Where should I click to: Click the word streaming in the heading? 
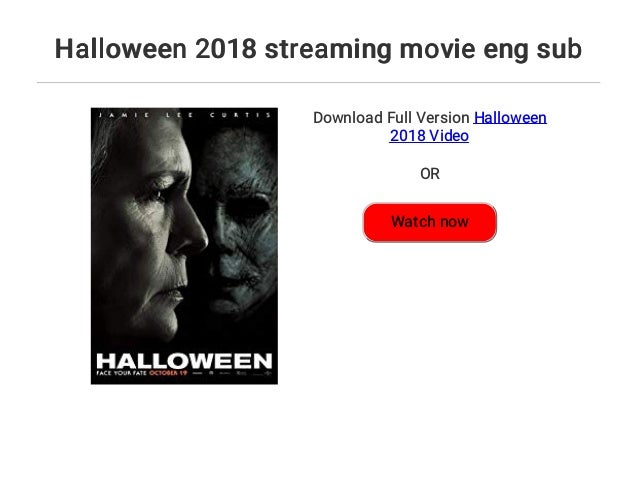pyautogui.click(x=328, y=49)
